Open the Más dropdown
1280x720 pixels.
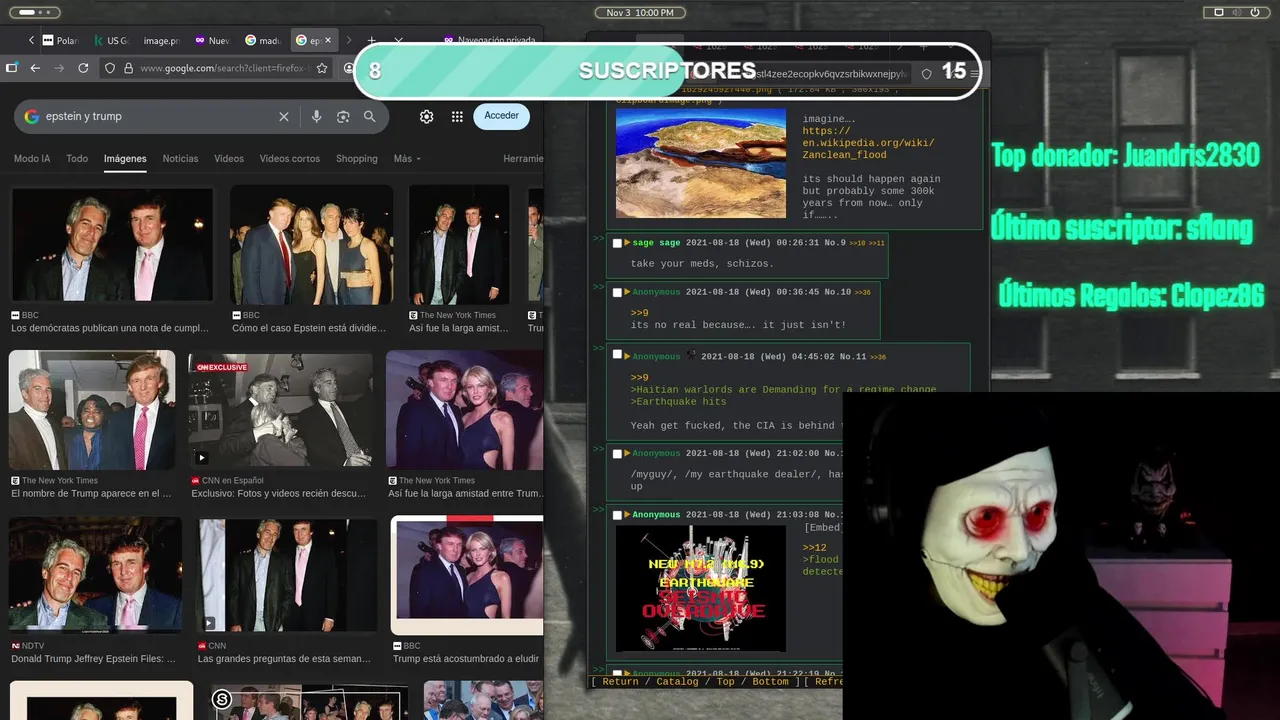[x=407, y=158]
